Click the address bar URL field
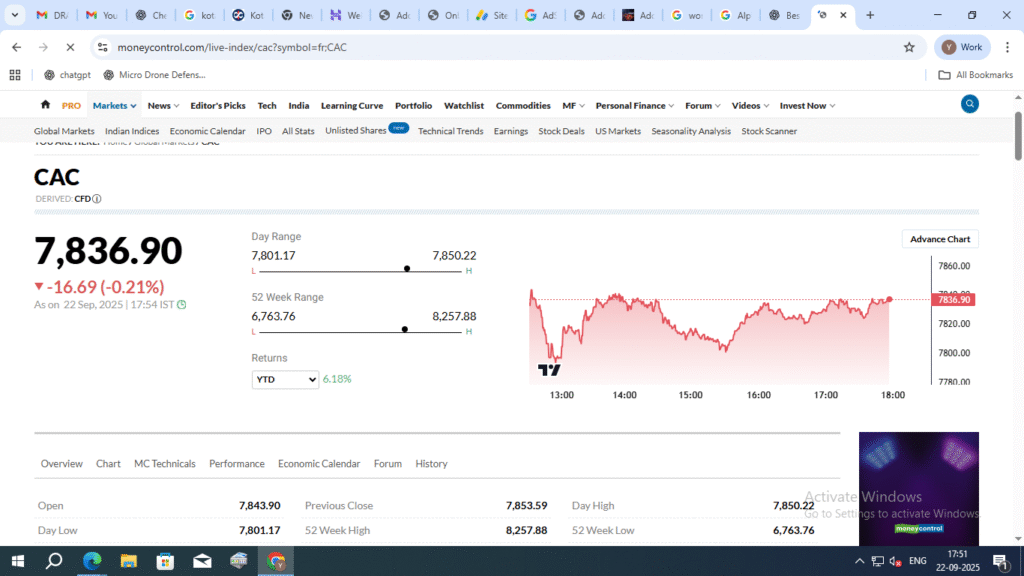The width and height of the screenshot is (1024, 576). [x=500, y=47]
